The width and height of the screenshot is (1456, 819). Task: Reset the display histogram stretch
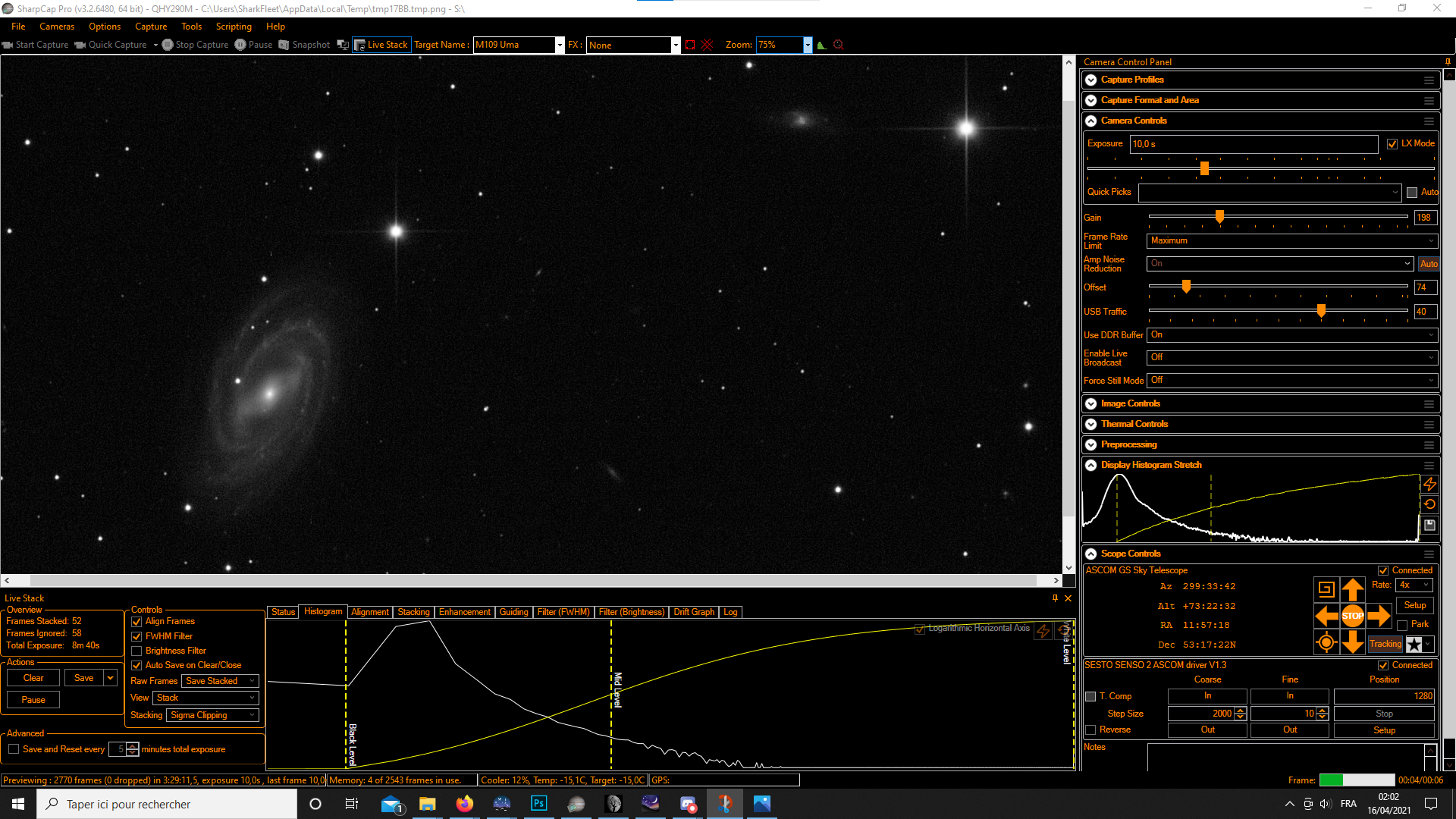point(1429,504)
